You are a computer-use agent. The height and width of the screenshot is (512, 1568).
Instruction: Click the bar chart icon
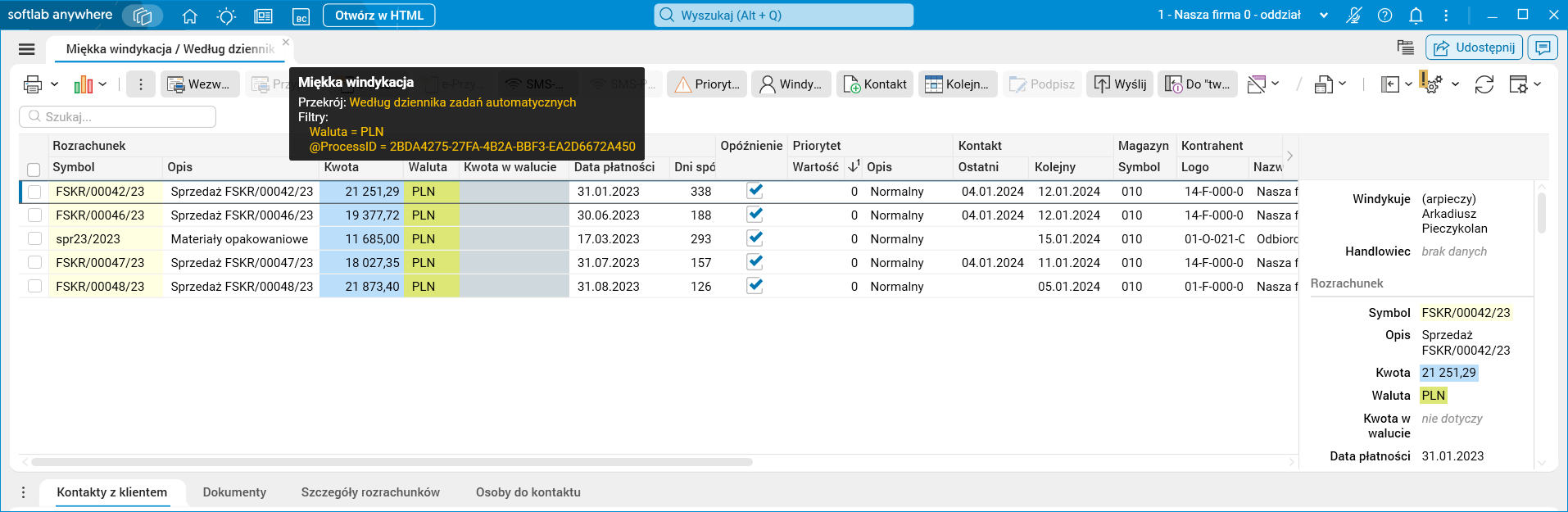(x=84, y=84)
